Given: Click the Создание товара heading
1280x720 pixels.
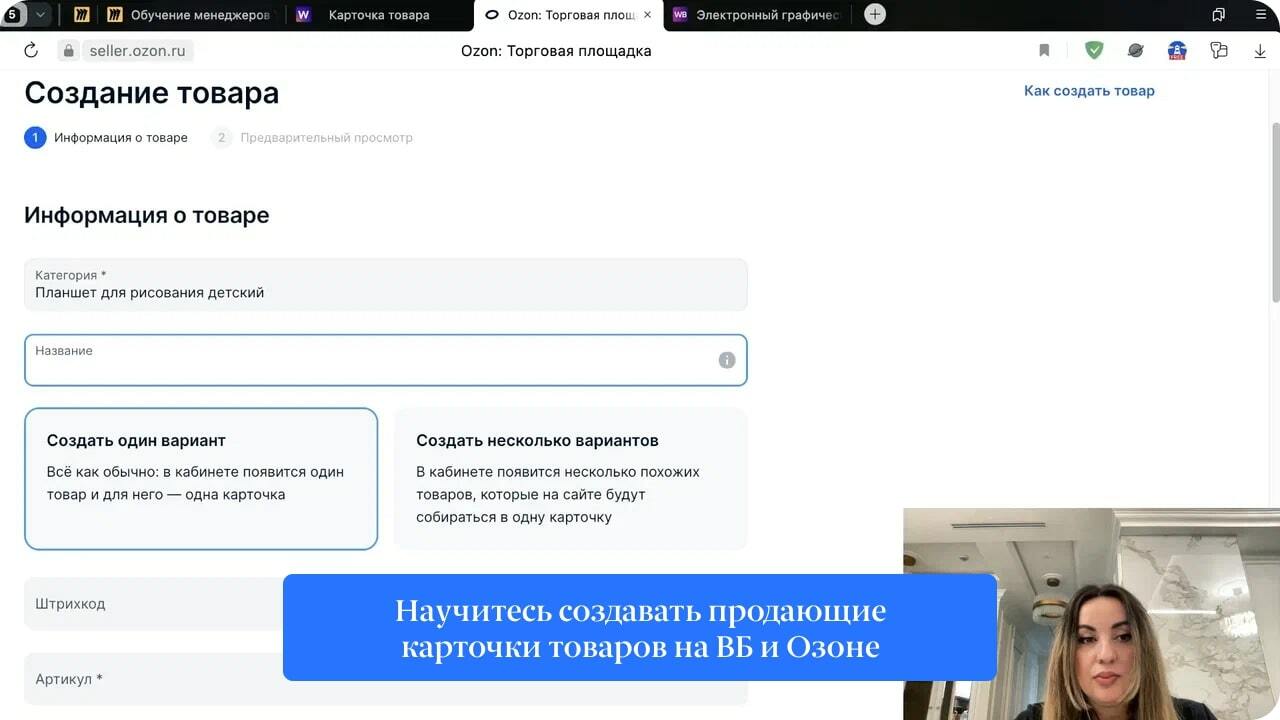Looking at the screenshot, I should tap(151, 93).
